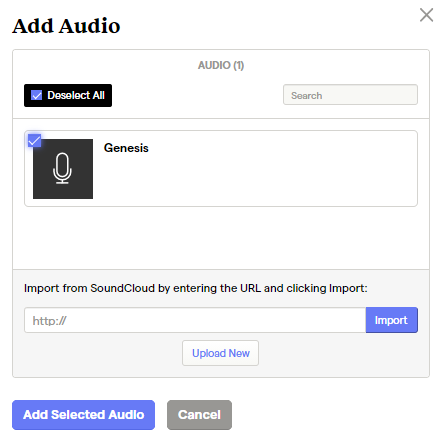Screen dimensions: 442x441
Task: Uncheck the Genesis audio checkbox
Action: click(34, 140)
